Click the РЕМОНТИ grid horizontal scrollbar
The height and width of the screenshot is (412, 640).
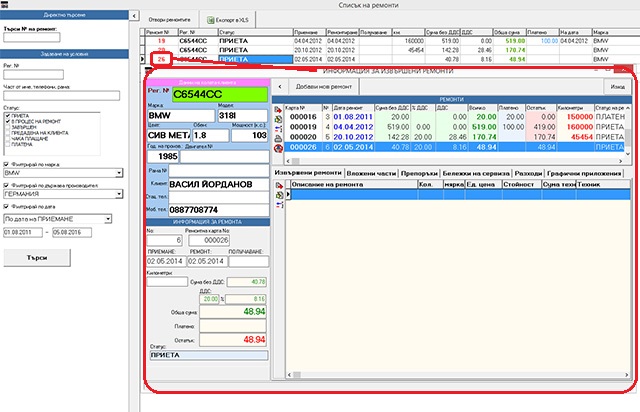(x=455, y=161)
